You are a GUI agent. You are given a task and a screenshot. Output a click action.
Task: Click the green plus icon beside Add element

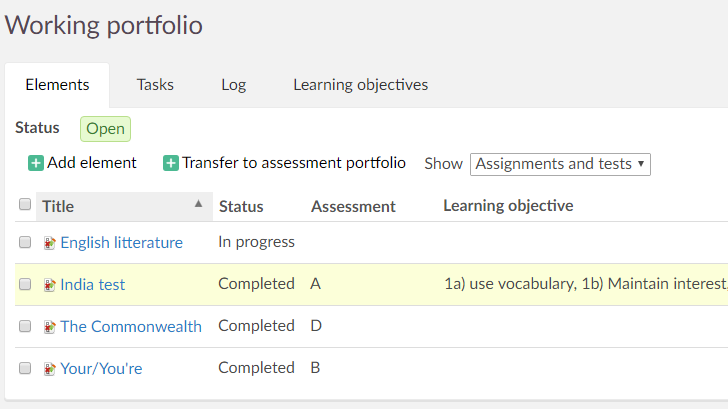36,163
